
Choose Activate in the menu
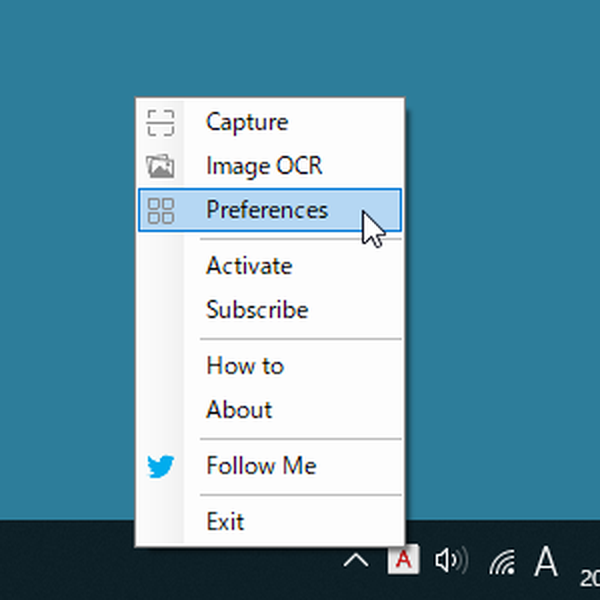(x=270, y=266)
